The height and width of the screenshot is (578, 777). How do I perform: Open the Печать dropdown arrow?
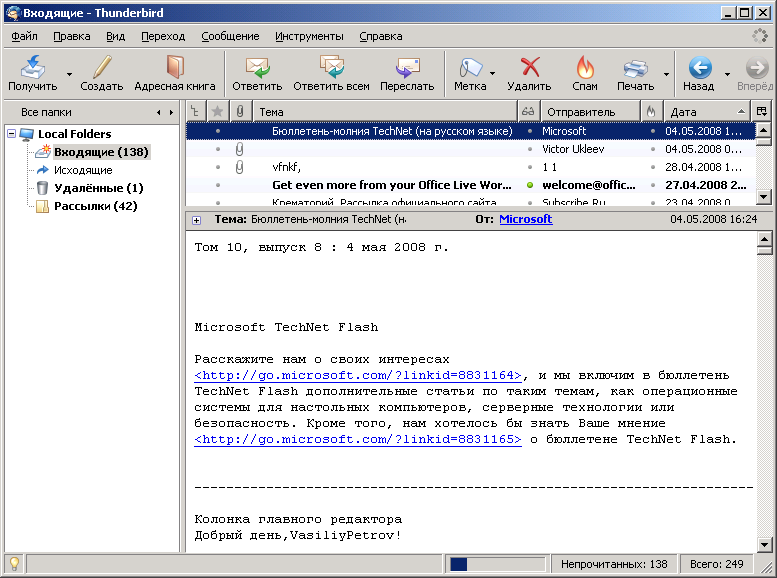(666, 74)
